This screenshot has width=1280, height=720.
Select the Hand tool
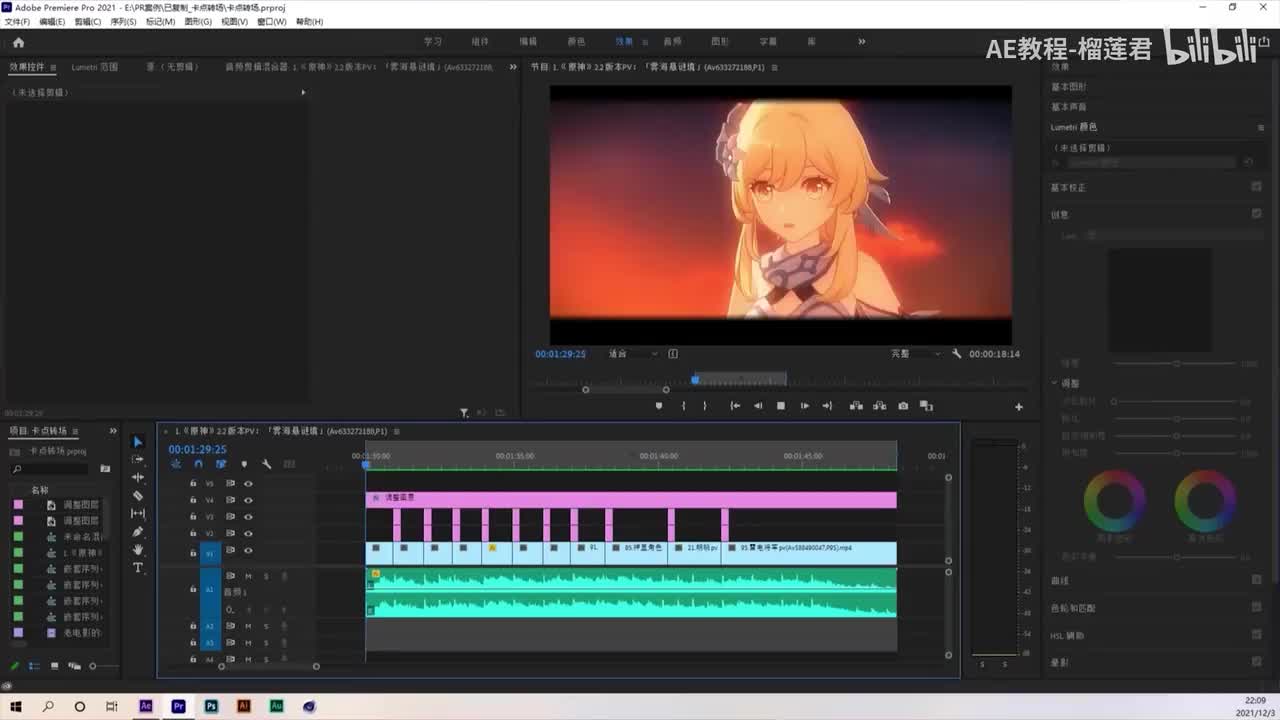(x=138, y=550)
